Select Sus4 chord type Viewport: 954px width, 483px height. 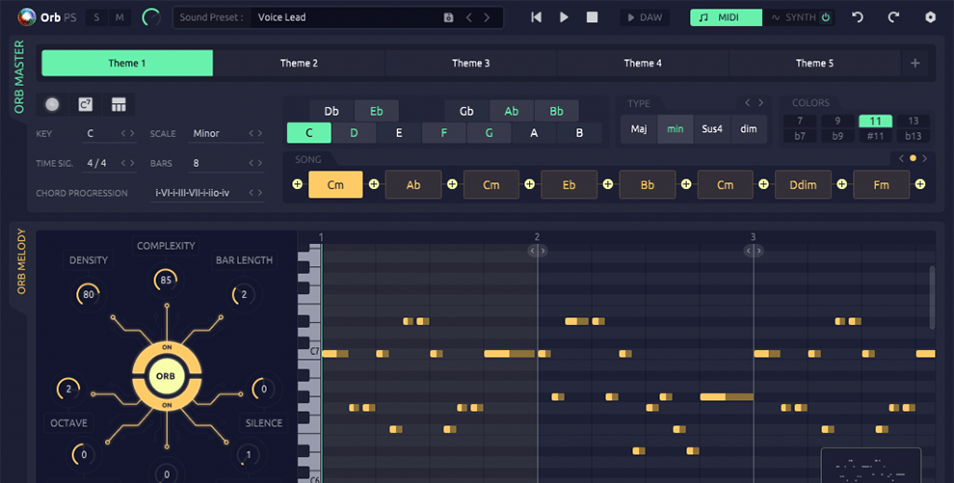coord(712,129)
